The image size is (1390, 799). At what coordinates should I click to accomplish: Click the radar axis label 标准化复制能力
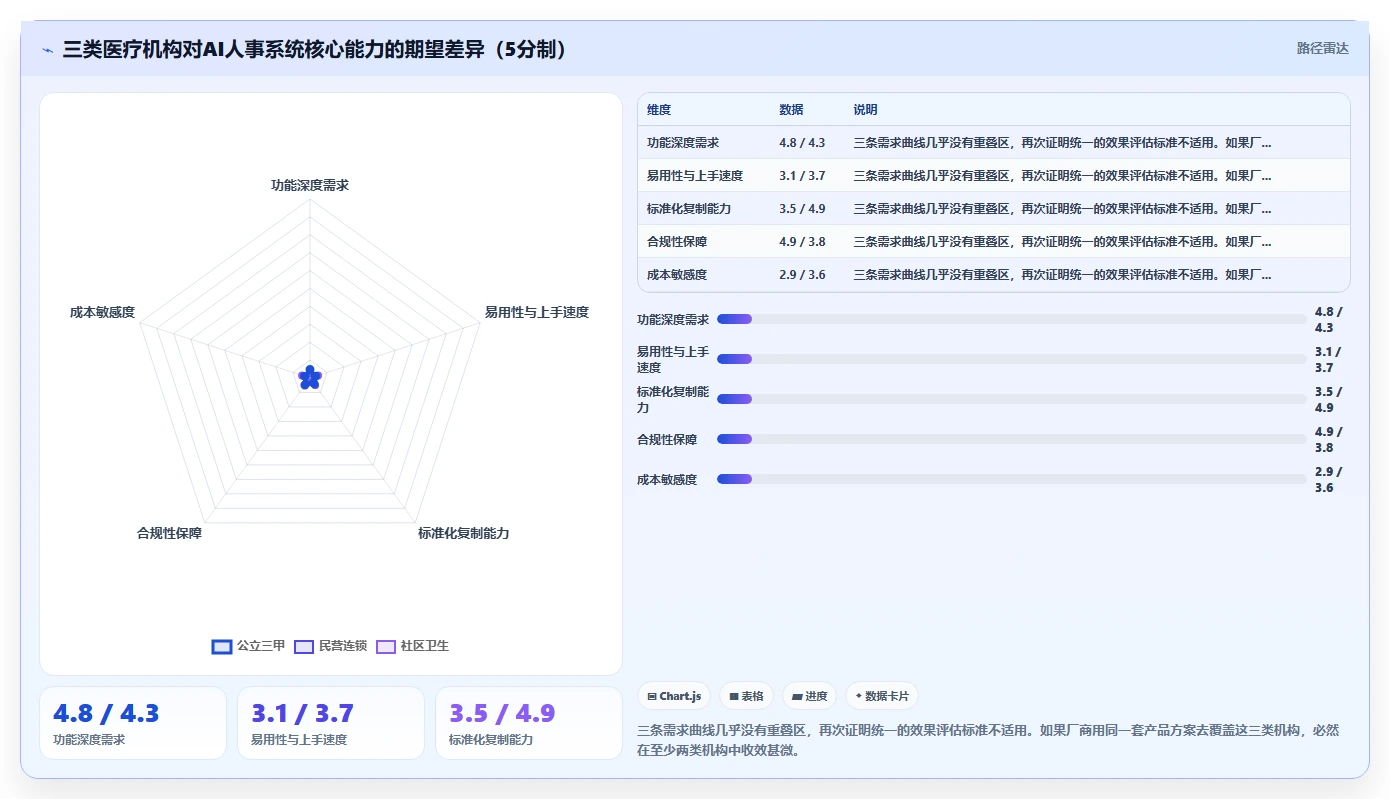click(464, 534)
